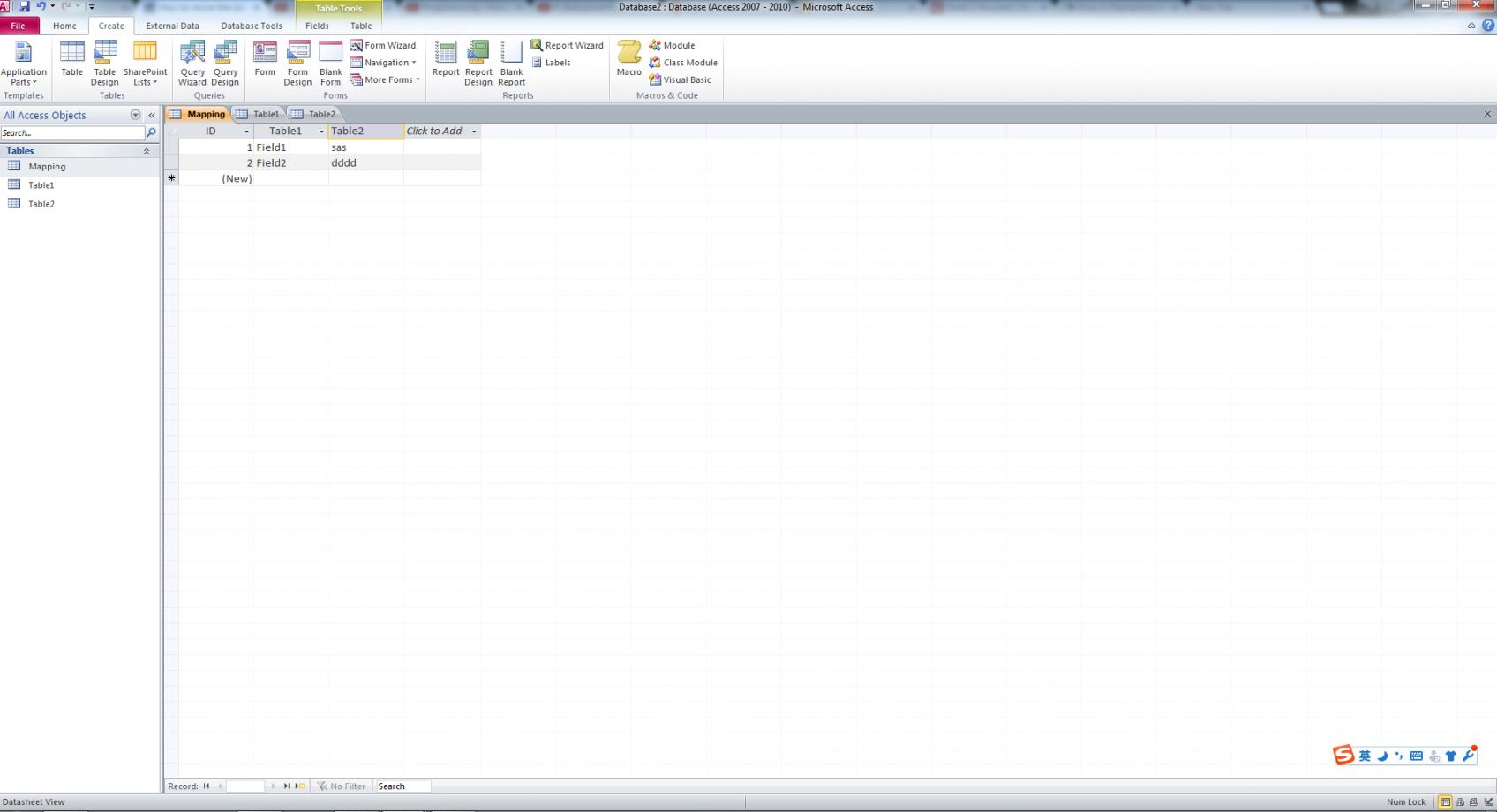This screenshot has height=812, width=1497.
Task: Open the Navigation forms dropdown
Action: (x=383, y=63)
